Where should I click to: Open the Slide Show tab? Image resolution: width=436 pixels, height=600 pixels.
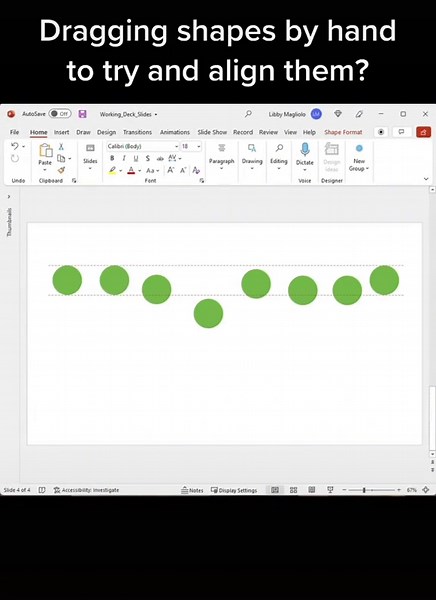[x=212, y=132]
